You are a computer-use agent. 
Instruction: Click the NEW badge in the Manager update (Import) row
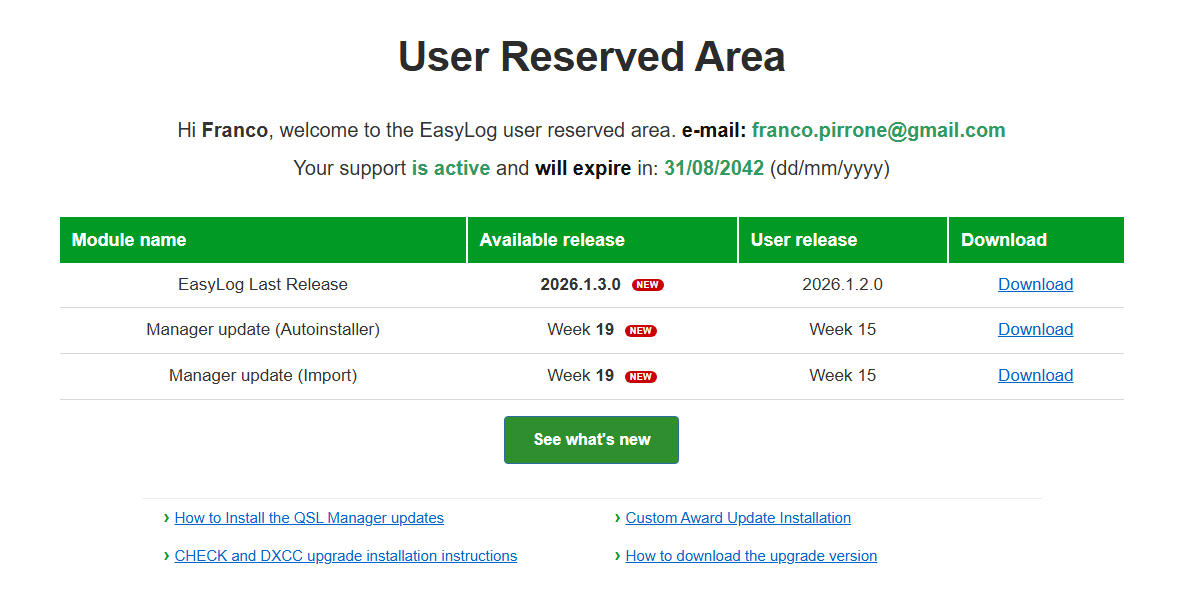(640, 377)
